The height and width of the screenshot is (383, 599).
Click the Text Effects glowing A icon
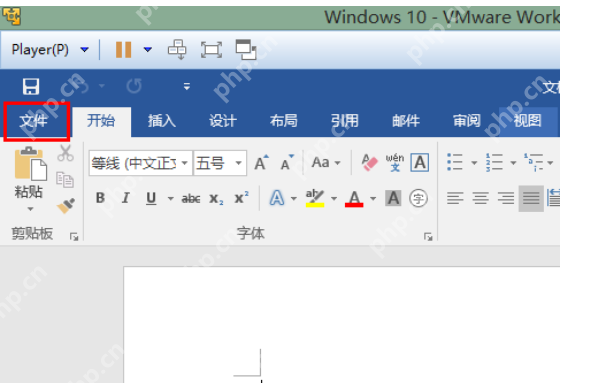[x=277, y=198]
